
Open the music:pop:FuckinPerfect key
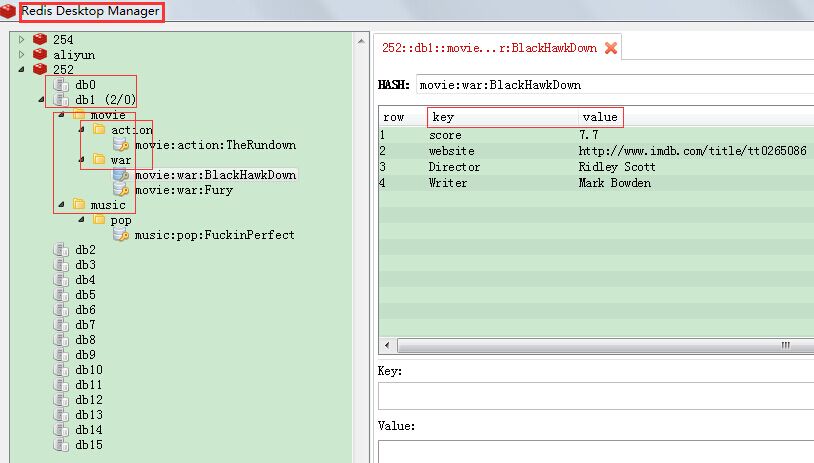(x=214, y=235)
